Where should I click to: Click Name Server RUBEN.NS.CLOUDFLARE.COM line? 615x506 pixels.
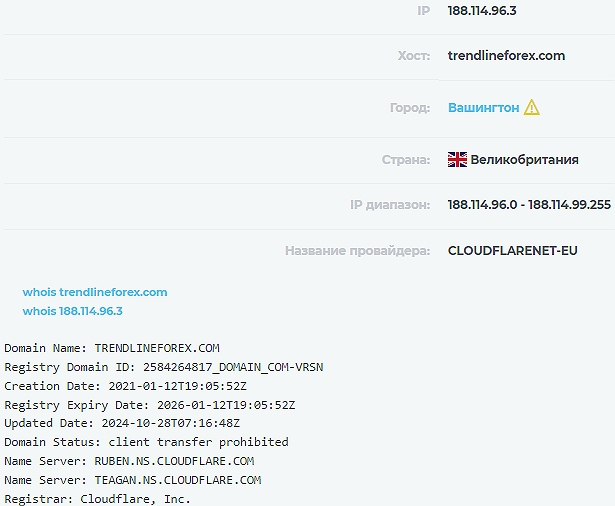pos(129,461)
